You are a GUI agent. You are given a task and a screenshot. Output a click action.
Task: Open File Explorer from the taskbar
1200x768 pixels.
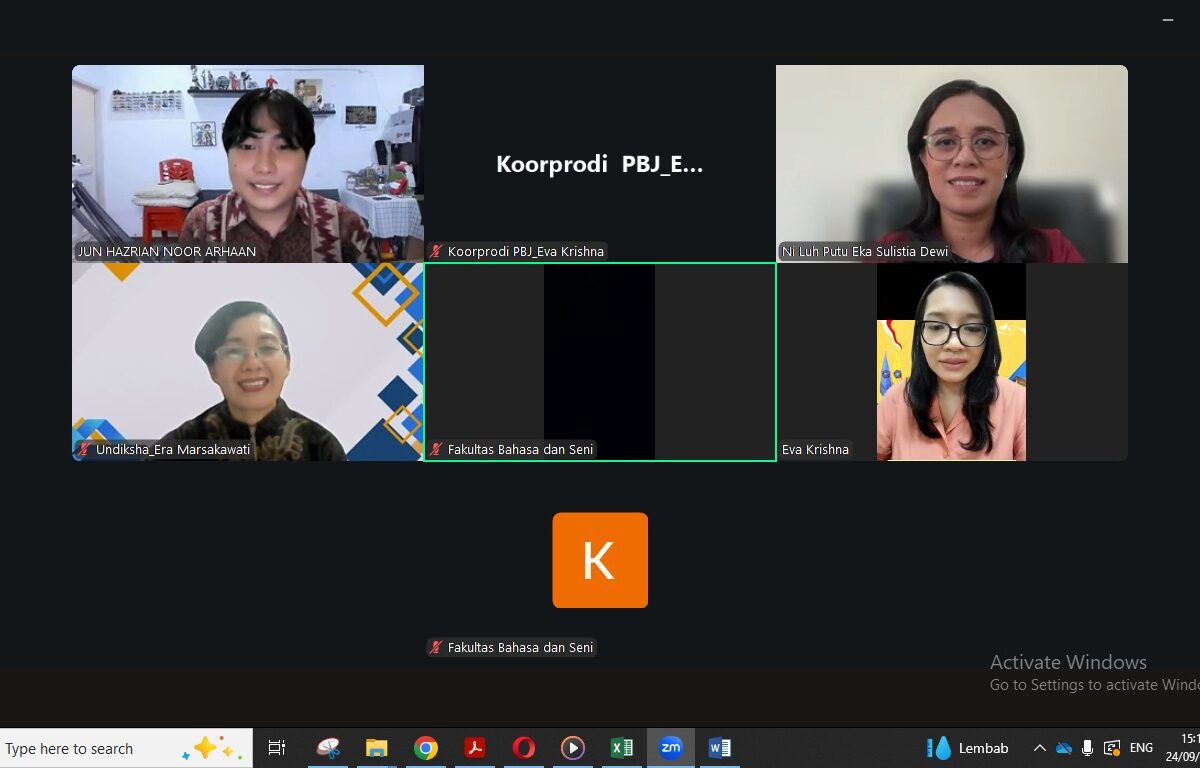click(x=377, y=748)
